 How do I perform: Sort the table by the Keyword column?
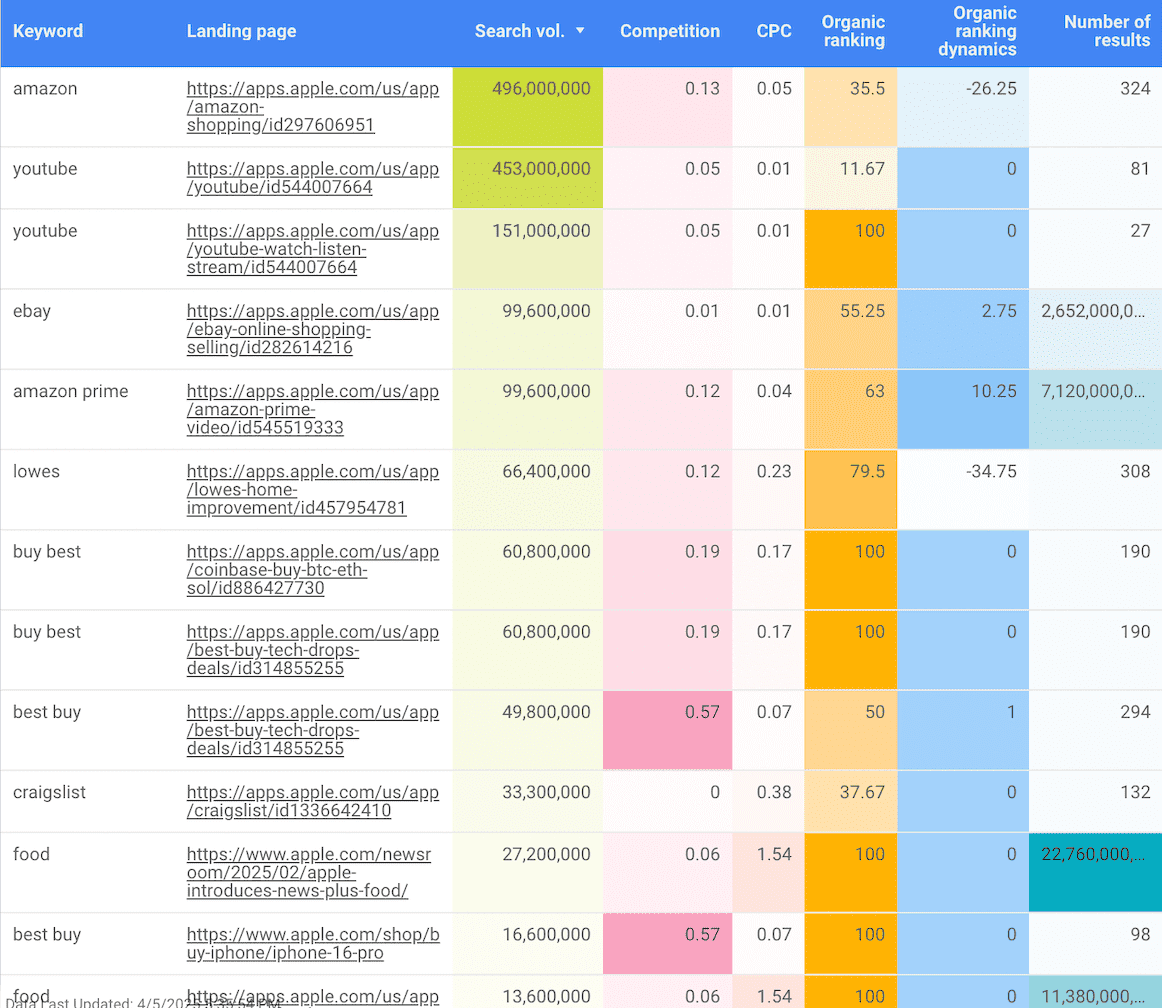(x=48, y=31)
